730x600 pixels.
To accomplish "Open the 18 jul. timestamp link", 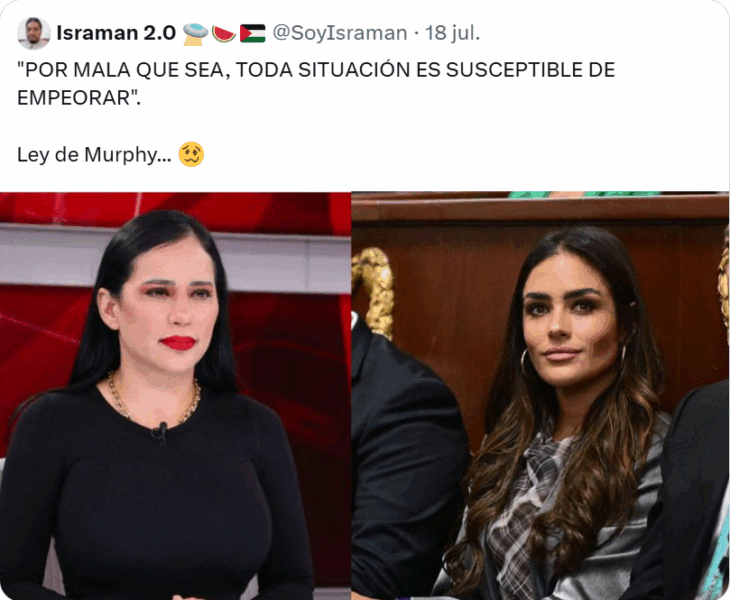I will pos(453,33).
